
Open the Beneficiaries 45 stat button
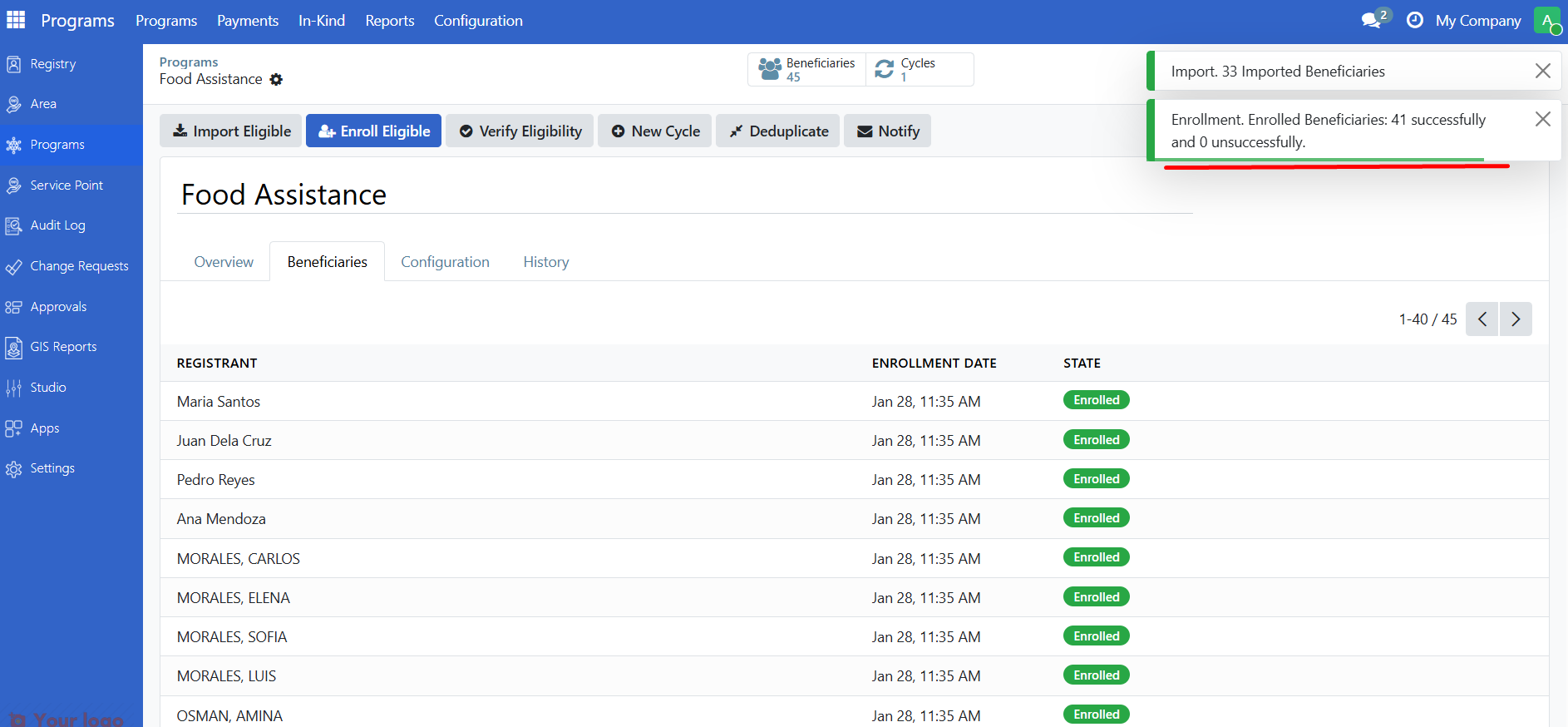(x=806, y=70)
